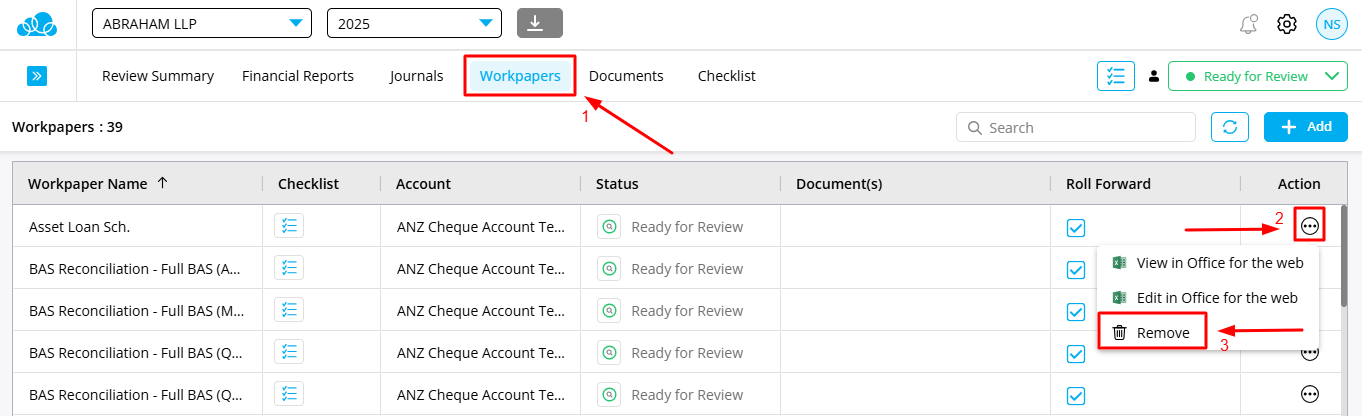Expand the sidebar with double-arrow icon

(37, 76)
